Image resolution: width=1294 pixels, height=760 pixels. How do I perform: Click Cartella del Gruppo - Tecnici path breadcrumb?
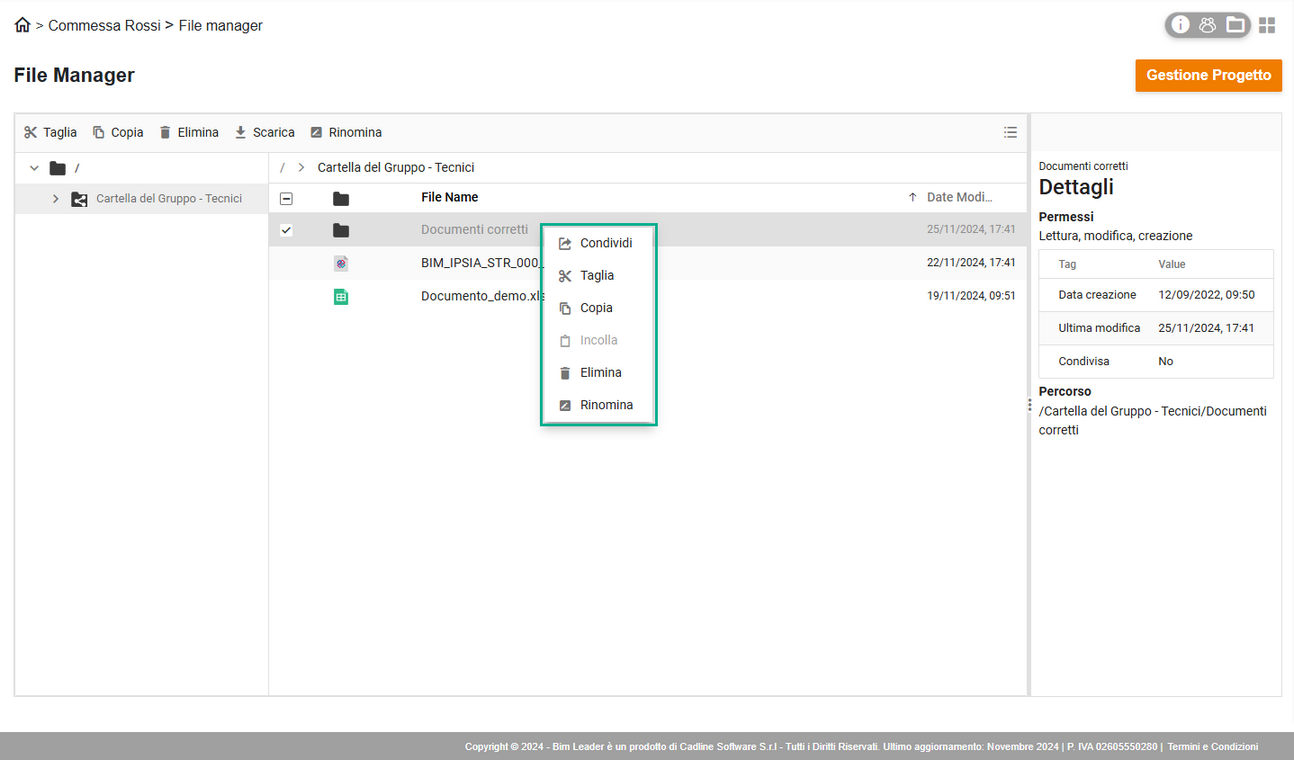[396, 167]
